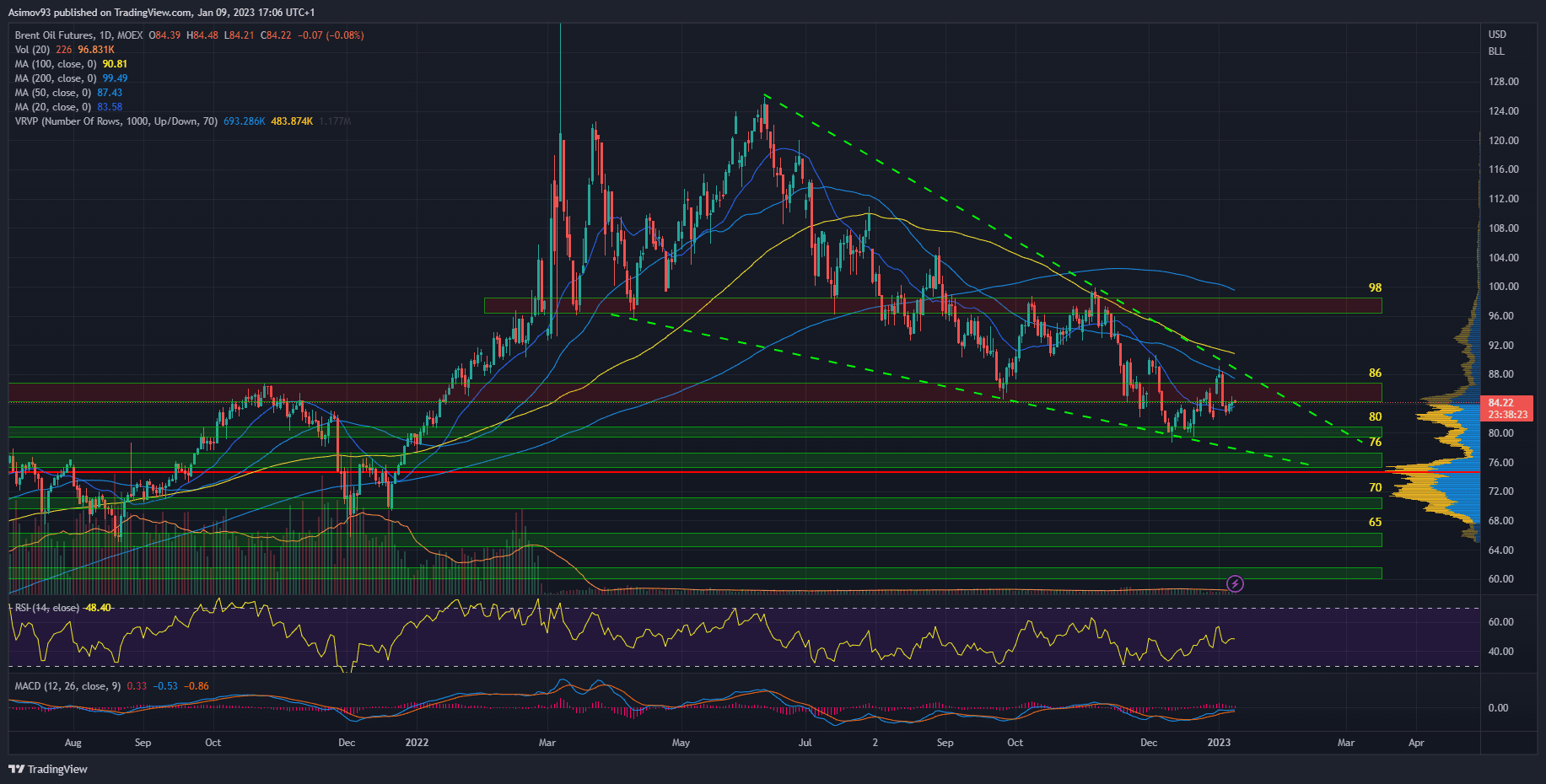Click the 2023 label on the time axis
This screenshot has height=784, width=1546.
[1219, 743]
